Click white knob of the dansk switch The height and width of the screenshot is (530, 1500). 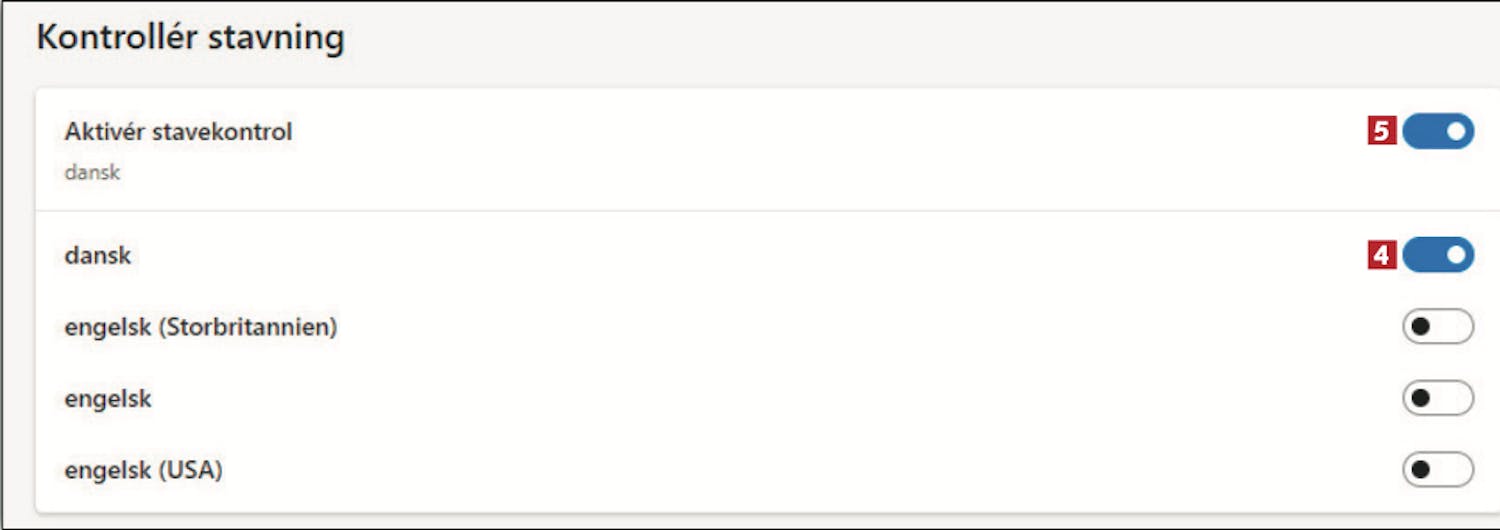(1456, 255)
